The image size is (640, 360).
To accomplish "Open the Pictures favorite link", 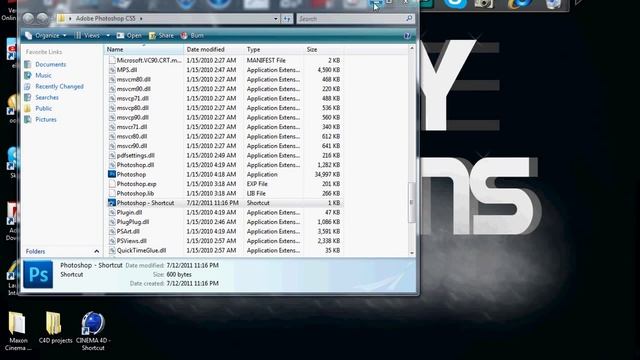I will (x=46, y=120).
